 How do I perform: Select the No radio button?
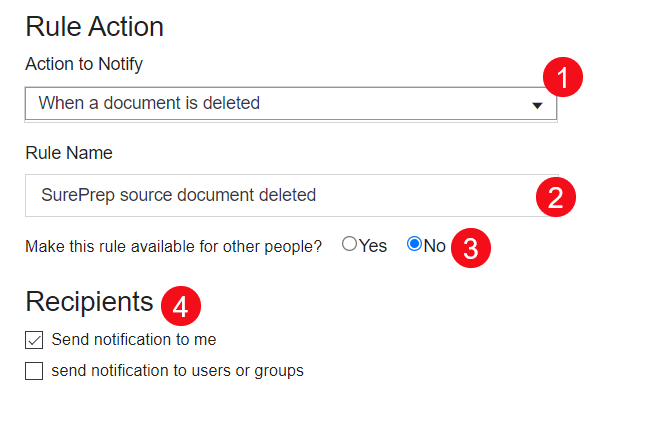[415, 245]
